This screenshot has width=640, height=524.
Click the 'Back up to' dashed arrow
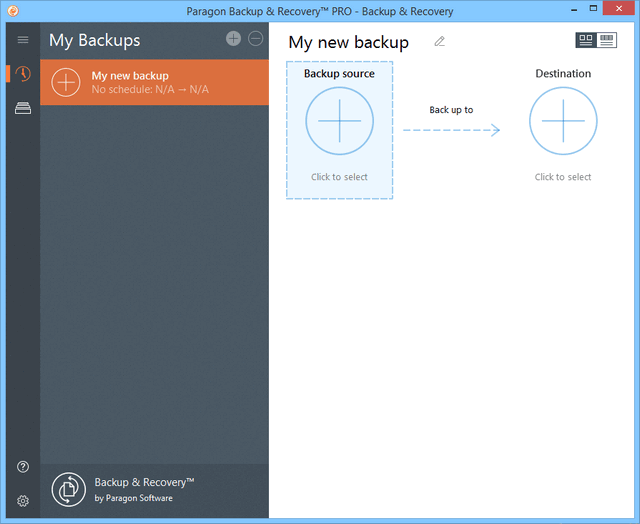point(451,130)
